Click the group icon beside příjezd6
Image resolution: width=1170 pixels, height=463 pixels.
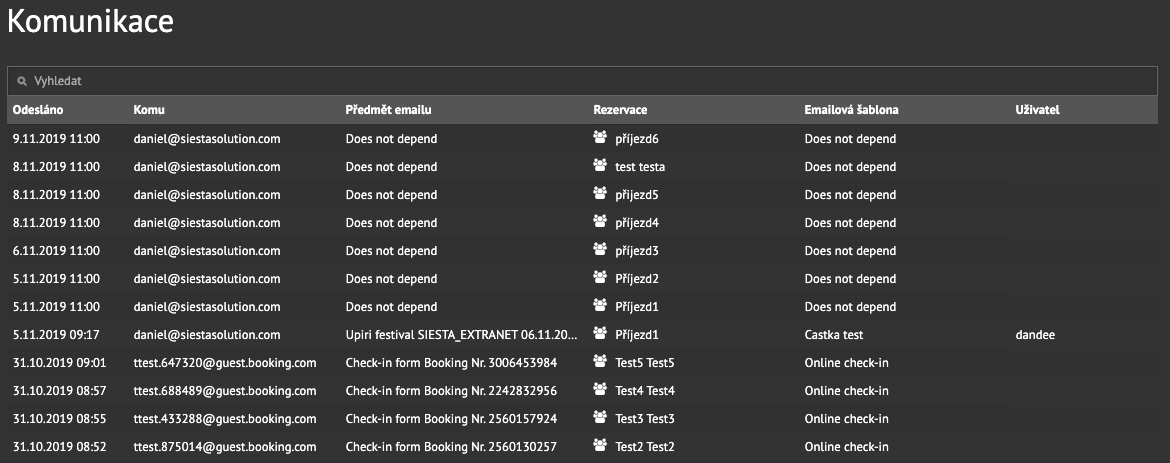point(600,137)
